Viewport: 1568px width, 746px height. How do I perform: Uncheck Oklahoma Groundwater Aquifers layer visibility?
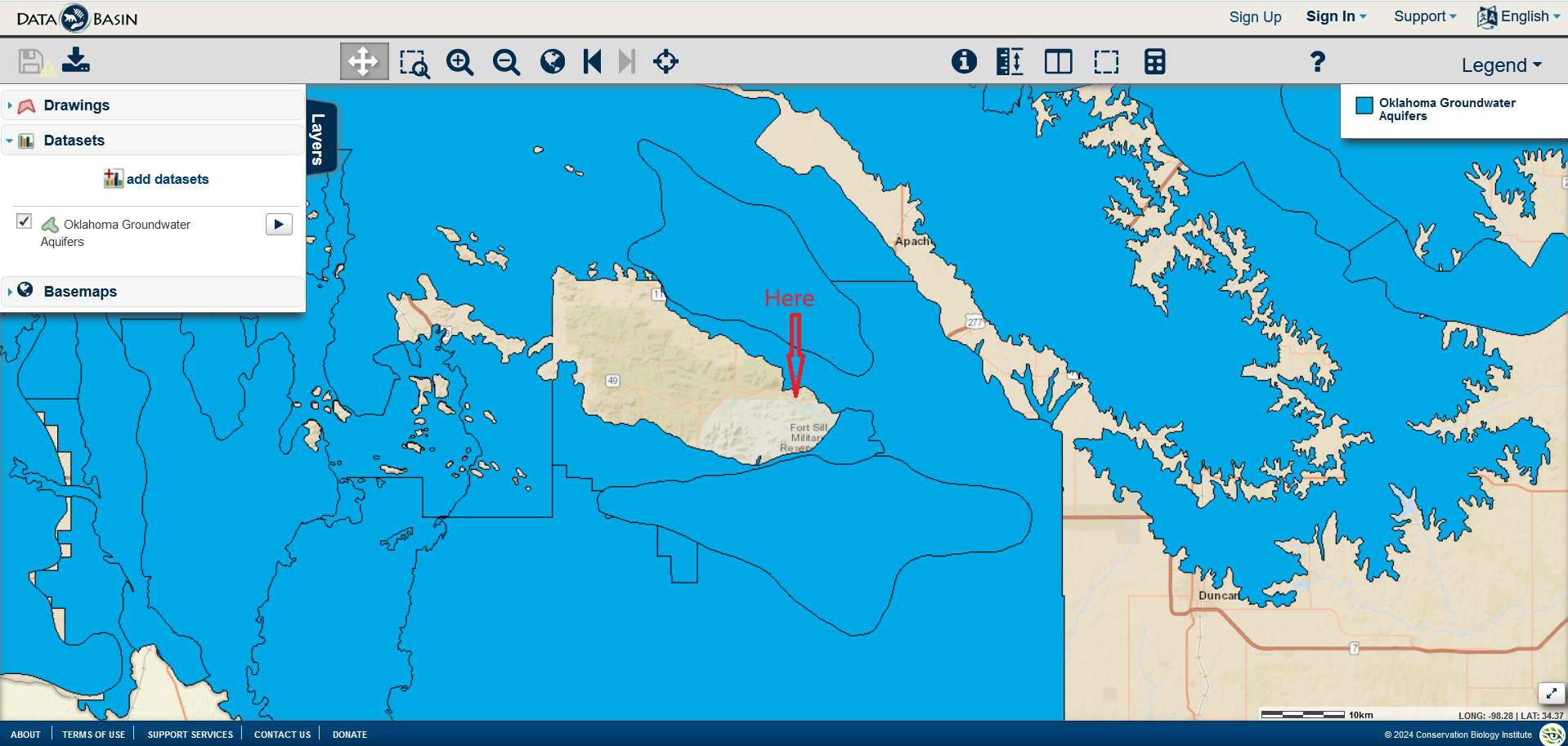click(x=25, y=221)
